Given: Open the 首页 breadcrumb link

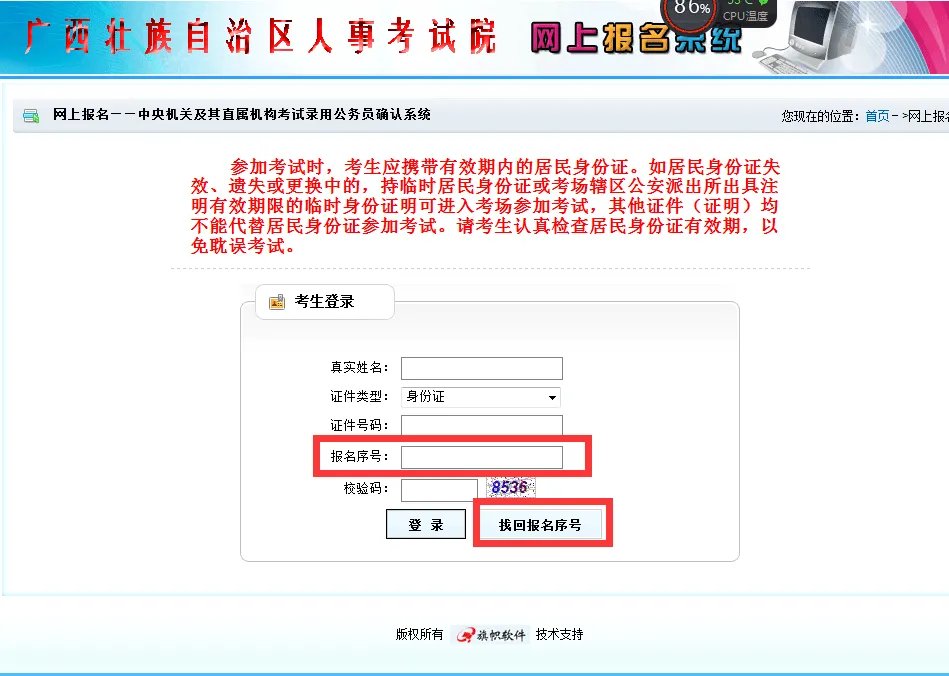Looking at the screenshot, I should (x=878, y=114).
